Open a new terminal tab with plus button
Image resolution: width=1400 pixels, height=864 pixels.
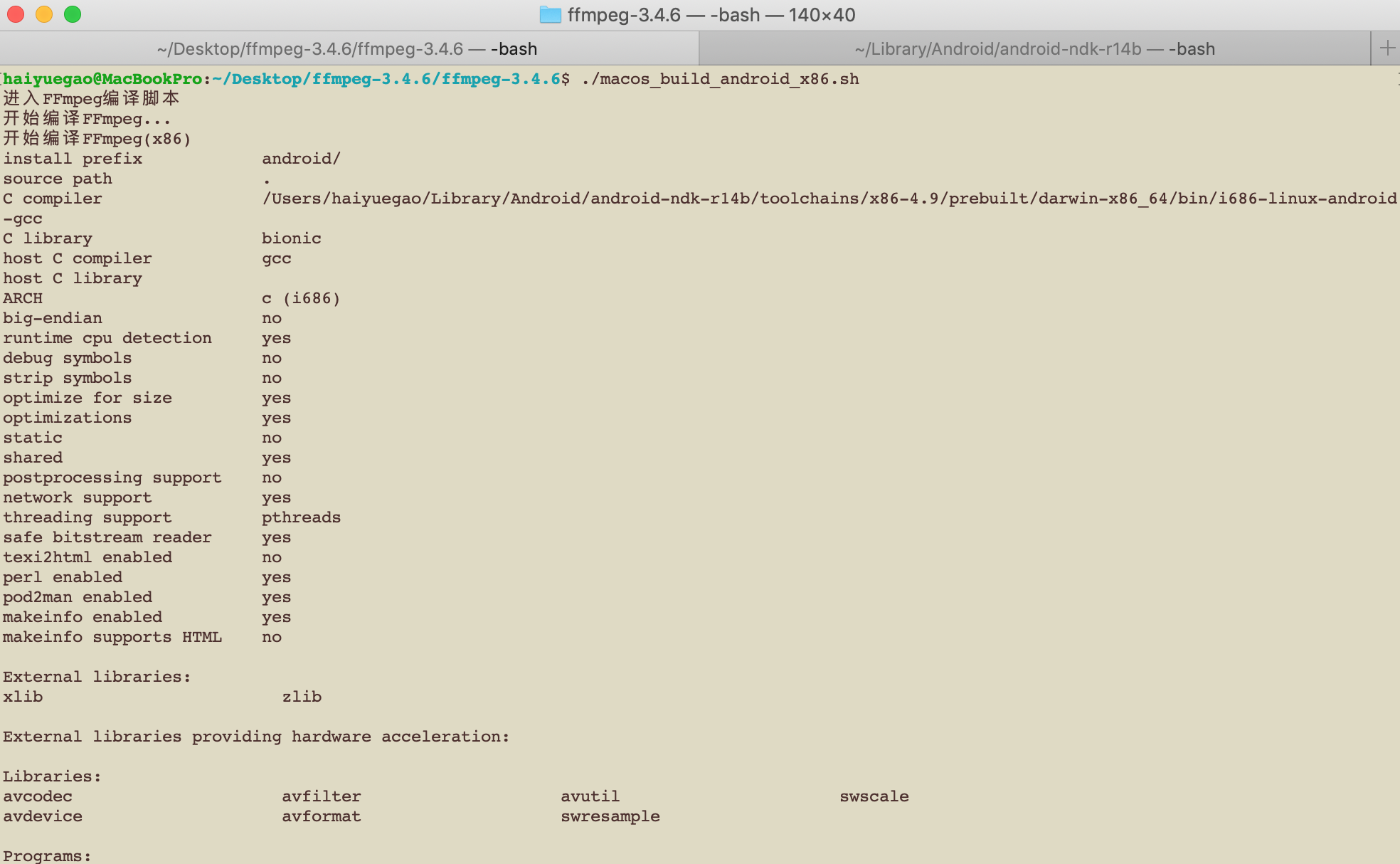1386,48
